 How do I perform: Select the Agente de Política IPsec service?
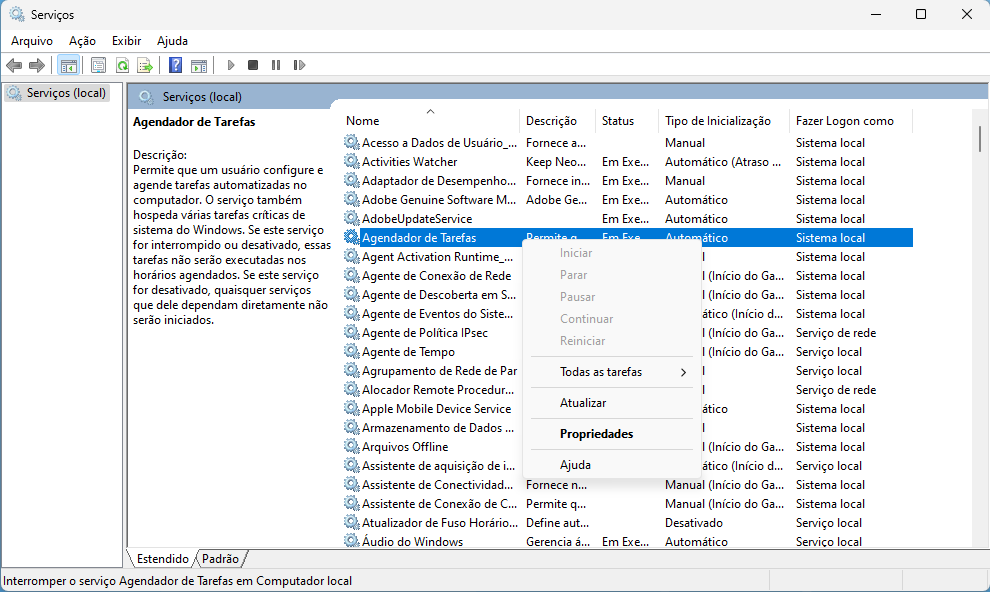[425, 333]
